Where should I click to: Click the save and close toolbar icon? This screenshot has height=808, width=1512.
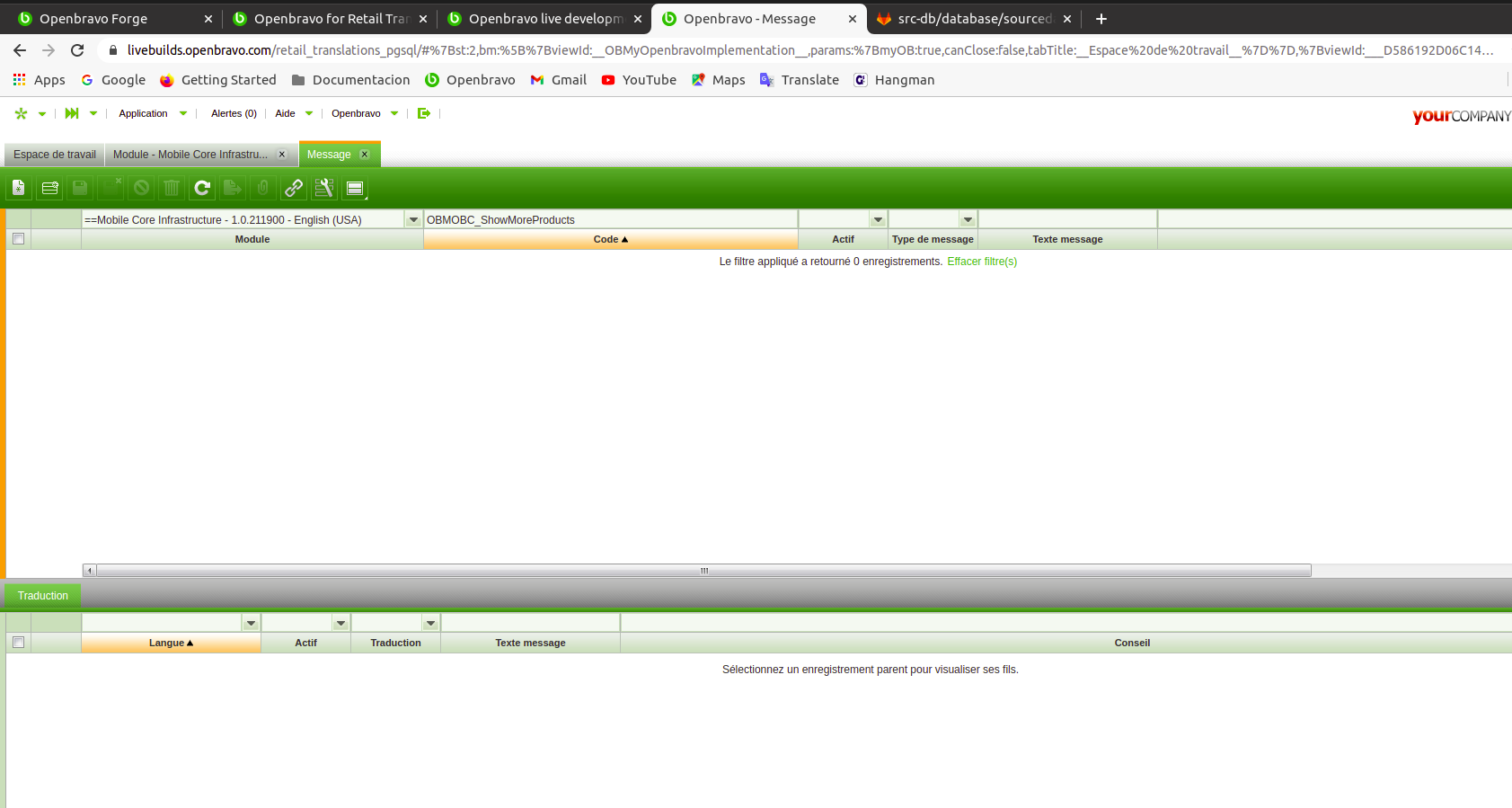pos(111,188)
